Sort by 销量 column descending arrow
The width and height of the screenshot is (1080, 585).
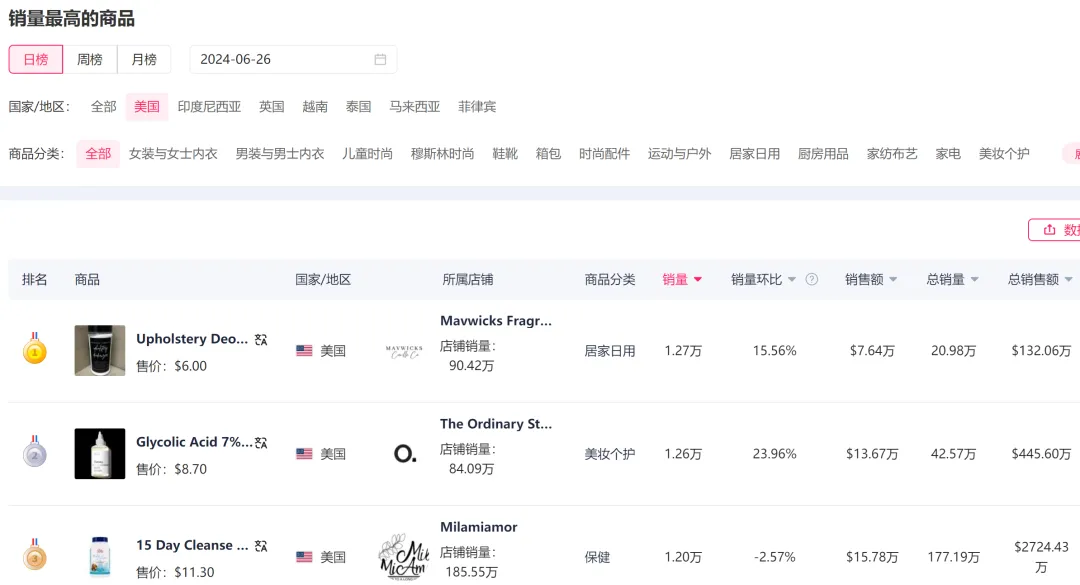tap(698, 280)
